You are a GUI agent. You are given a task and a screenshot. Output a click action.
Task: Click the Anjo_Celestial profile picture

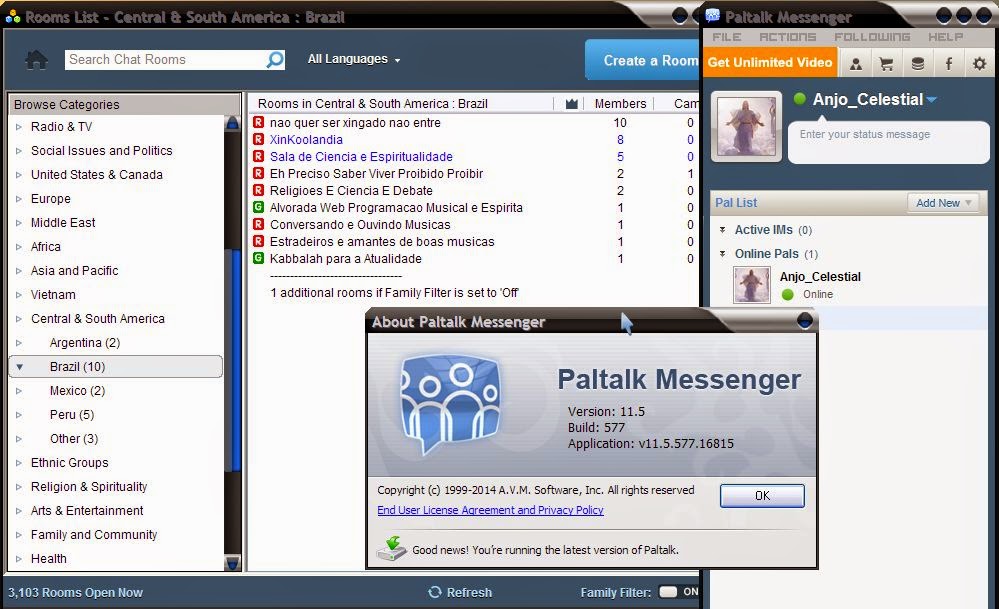[747, 126]
